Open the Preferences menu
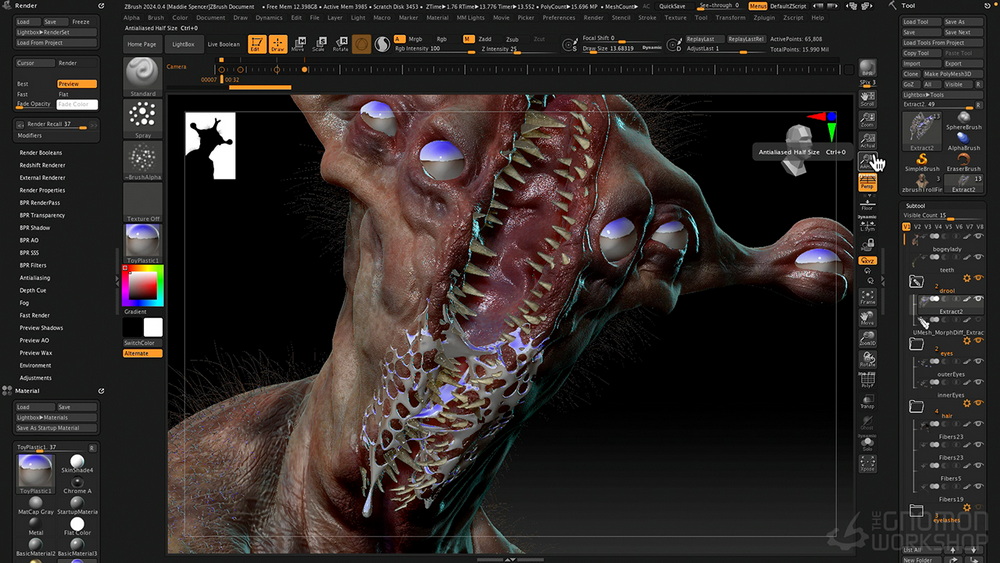Viewport: 1000px width, 563px height. tap(559, 18)
